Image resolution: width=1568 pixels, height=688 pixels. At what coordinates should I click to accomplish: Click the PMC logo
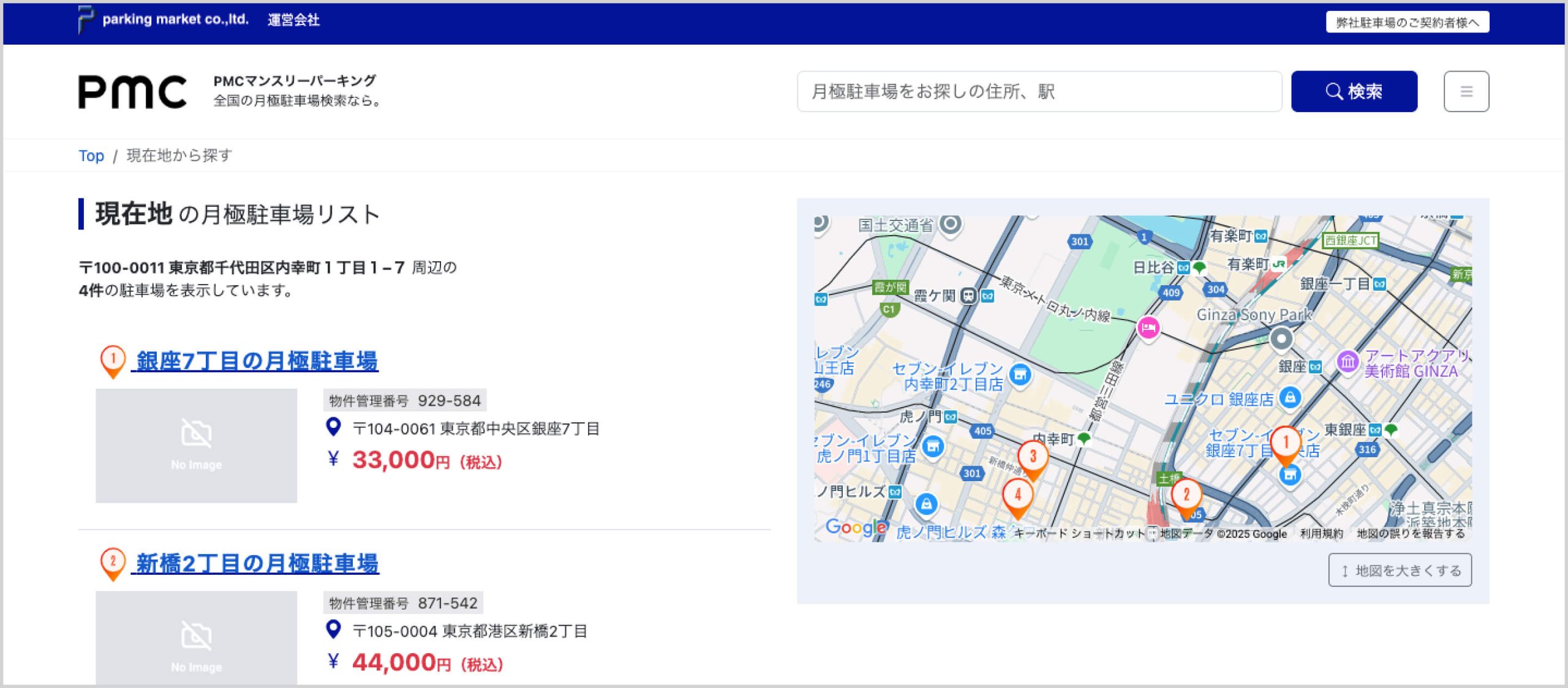(x=132, y=92)
